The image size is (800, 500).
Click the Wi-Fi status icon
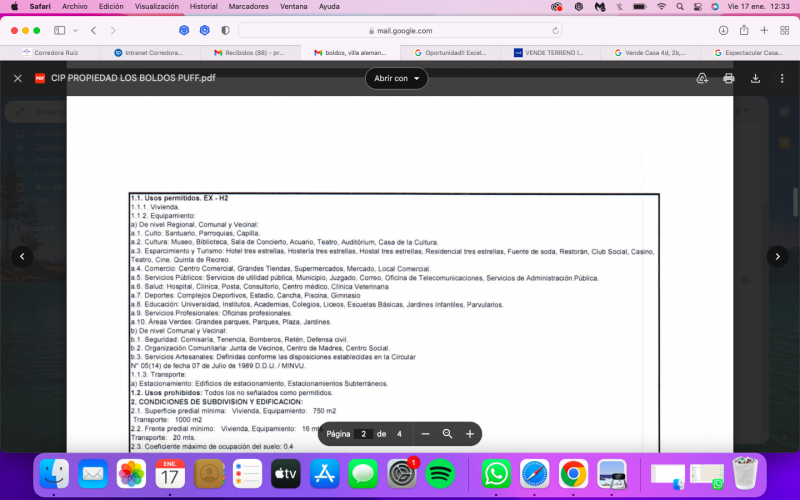[661, 7]
